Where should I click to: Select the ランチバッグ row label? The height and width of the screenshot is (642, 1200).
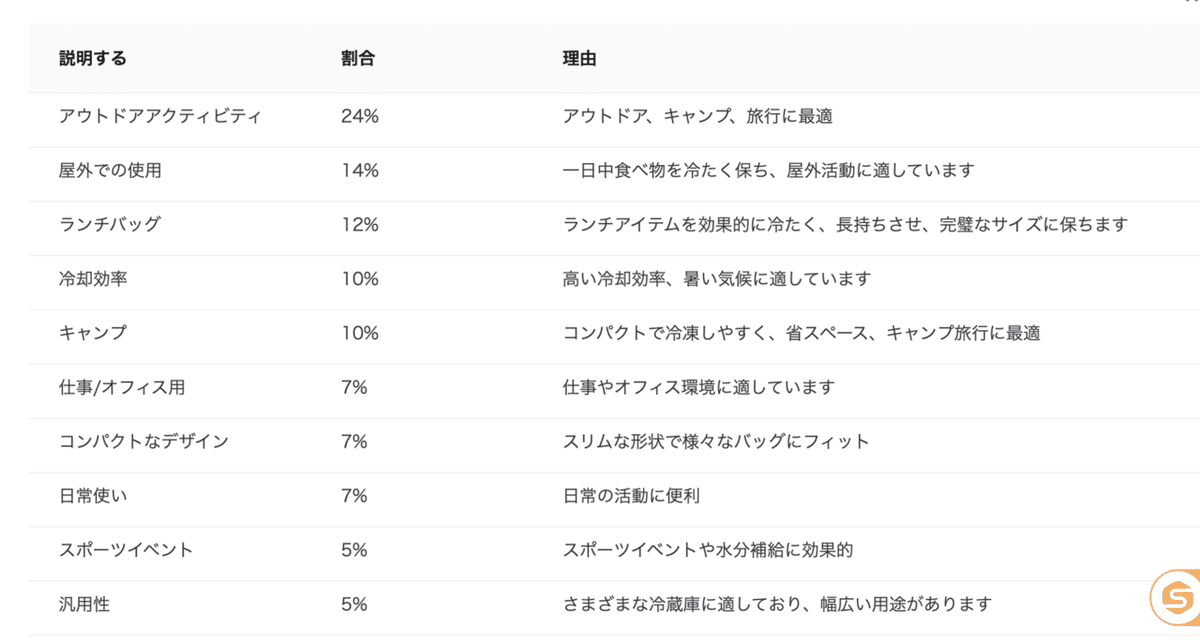coord(109,224)
